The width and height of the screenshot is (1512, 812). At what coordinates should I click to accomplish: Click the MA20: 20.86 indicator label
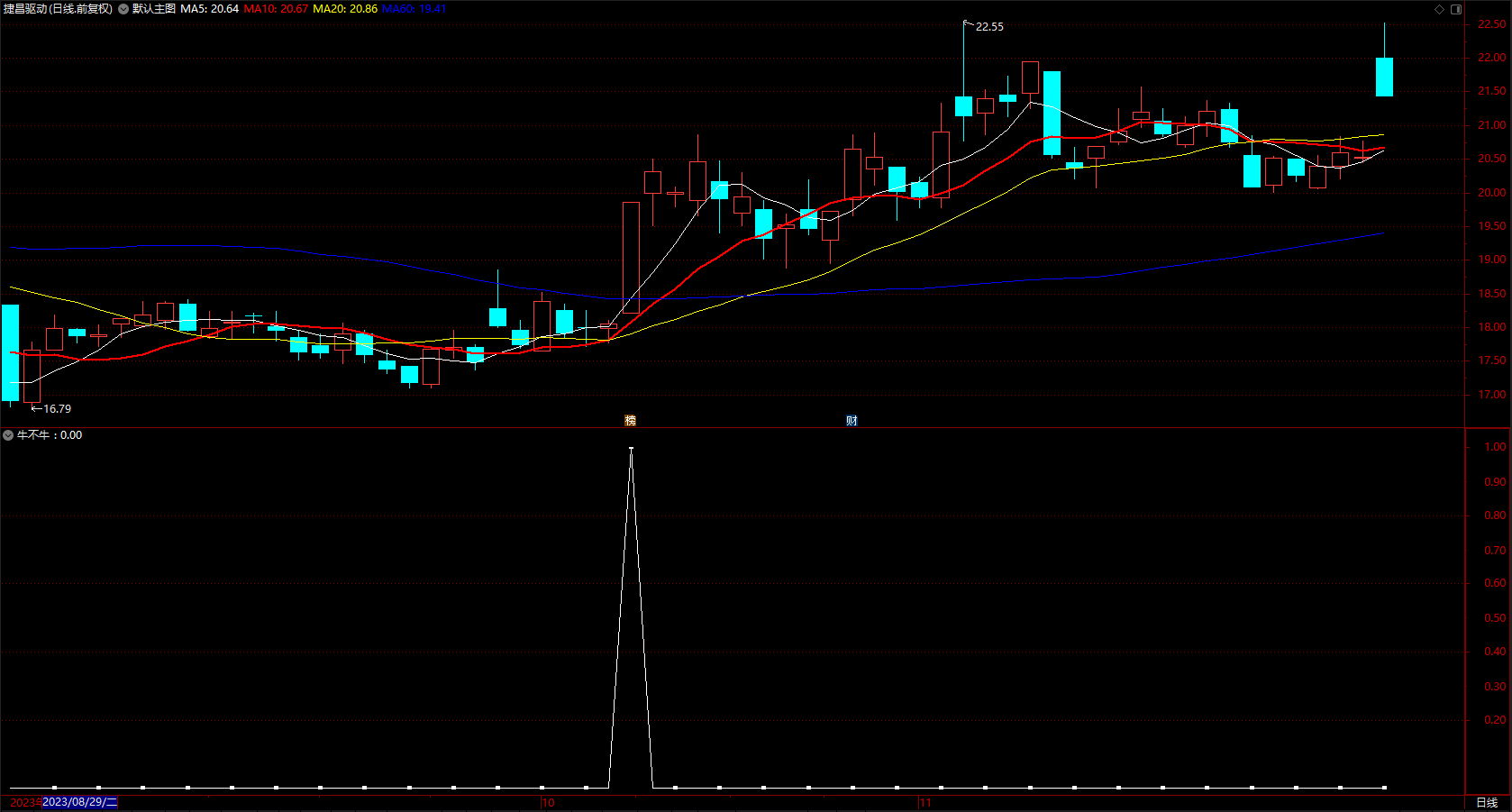[345, 9]
